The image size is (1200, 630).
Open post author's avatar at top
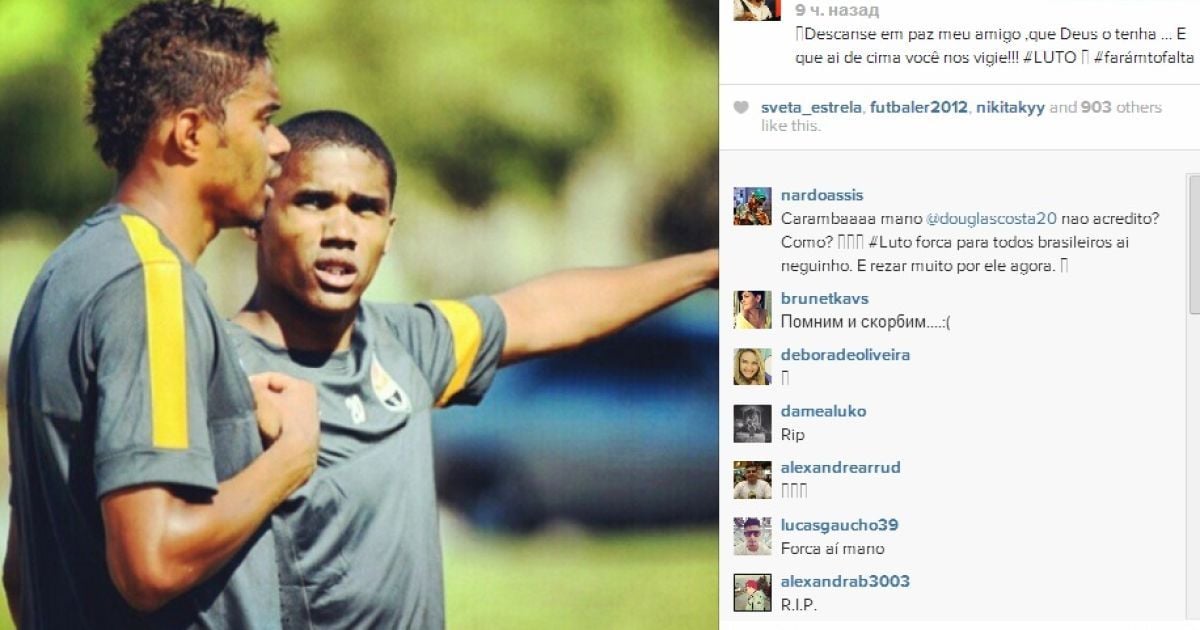(x=757, y=10)
